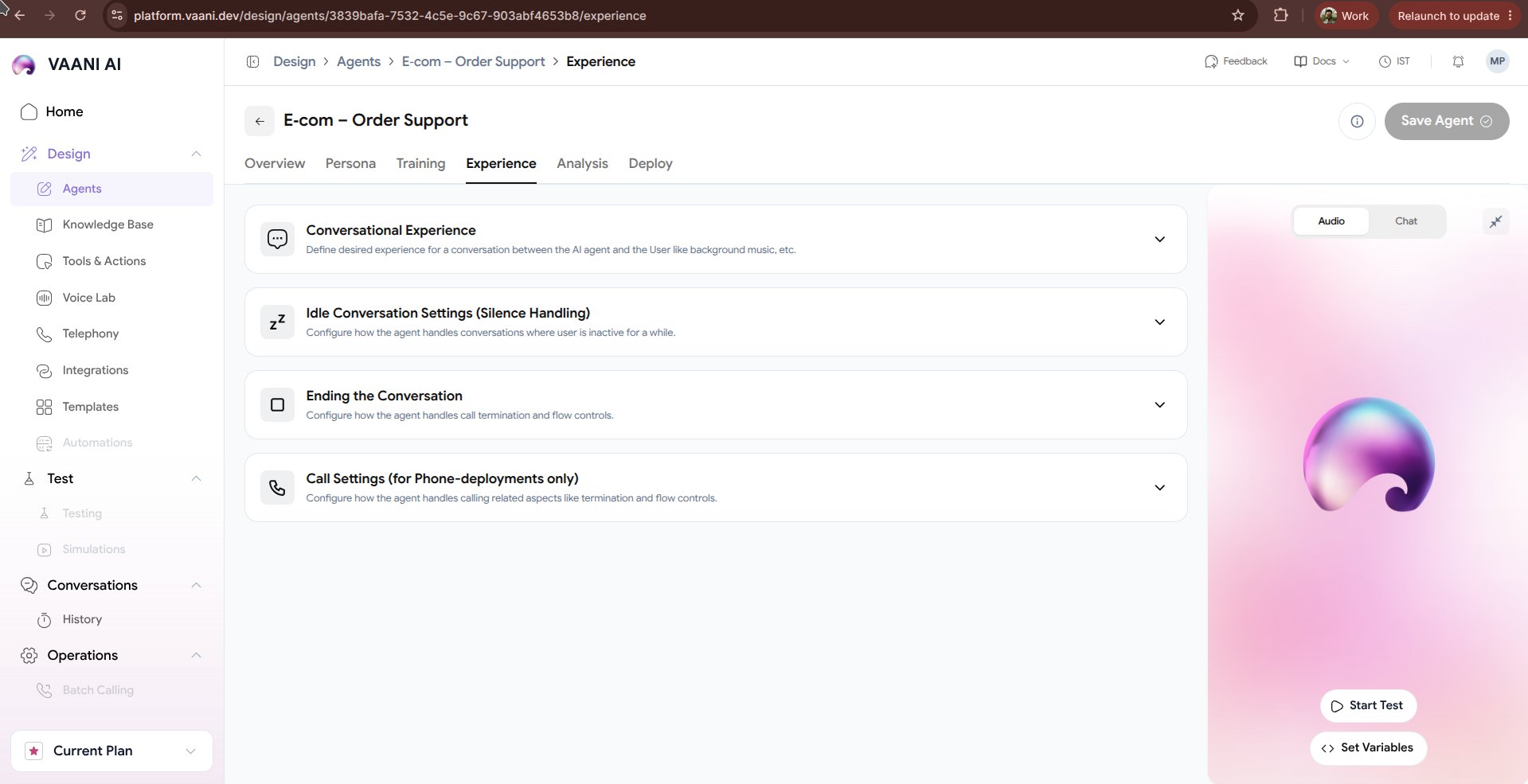This screenshot has width=1528, height=784.
Task: Open the Docs dropdown menu
Action: pyautogui.click(x=1322, y=61)
